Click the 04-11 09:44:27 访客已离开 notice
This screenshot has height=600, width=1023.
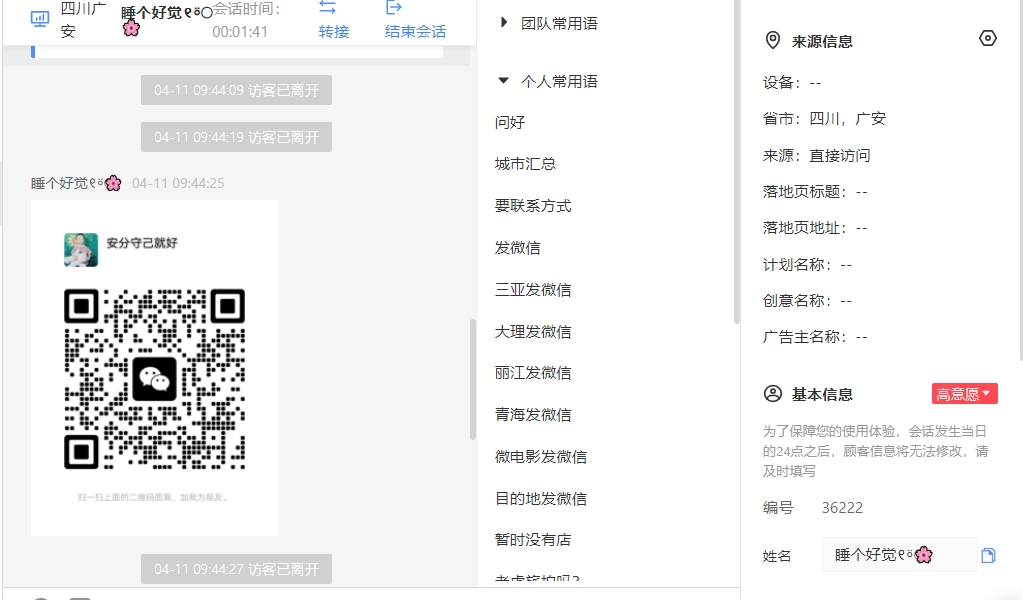tap(236, 569)
